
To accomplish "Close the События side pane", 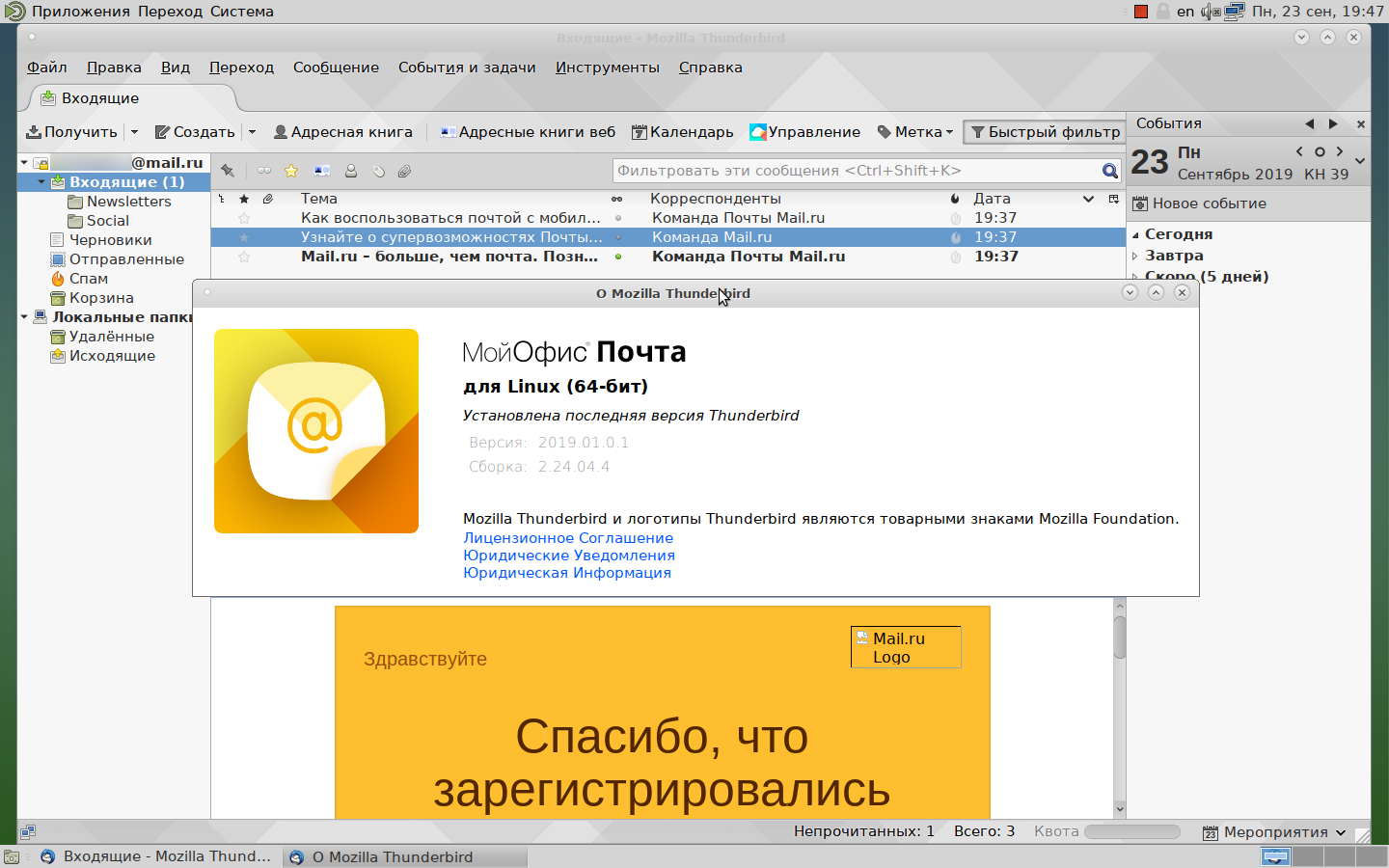I will point(1361,123).
